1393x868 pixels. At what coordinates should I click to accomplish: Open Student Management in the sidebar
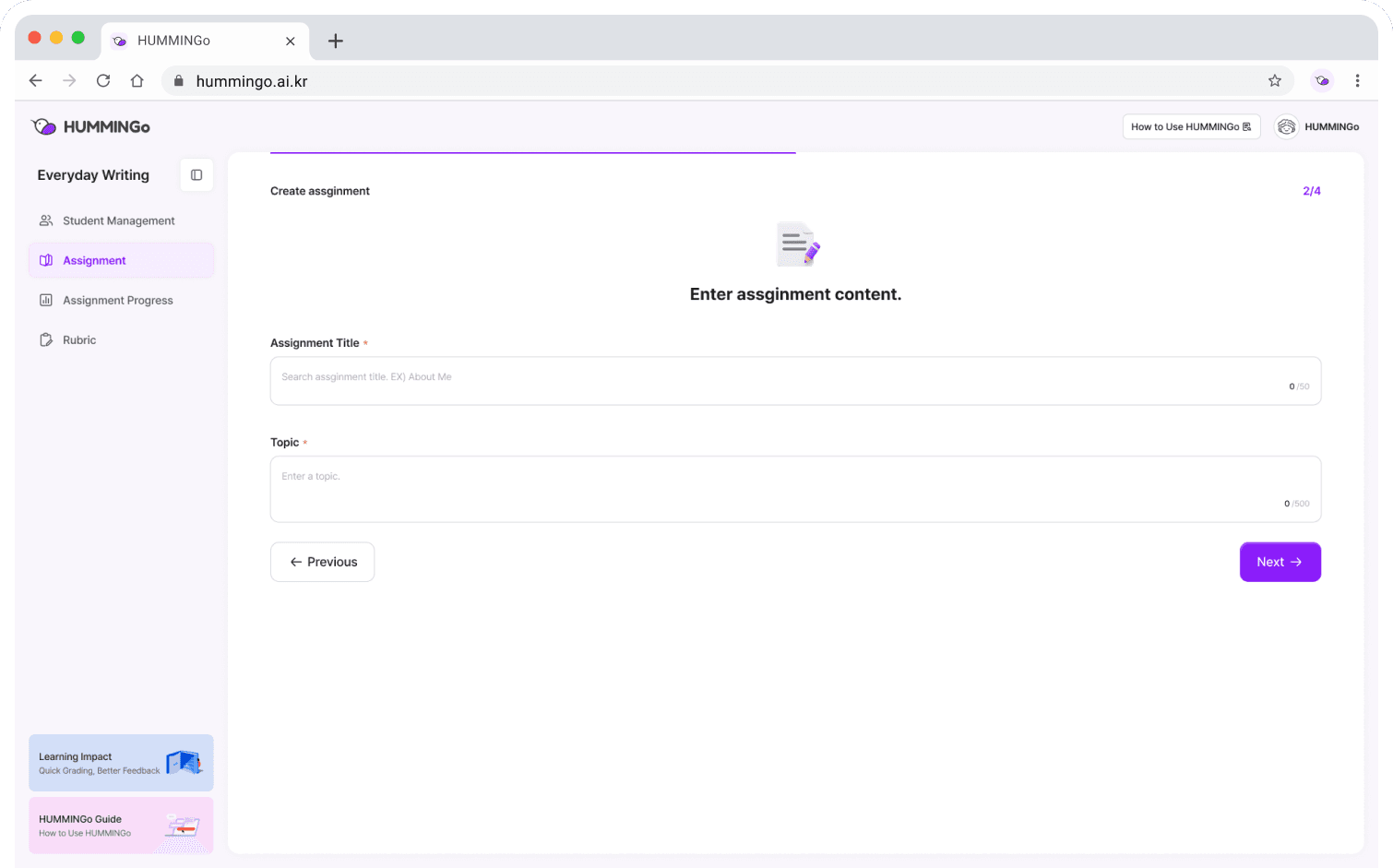point(118,220)
